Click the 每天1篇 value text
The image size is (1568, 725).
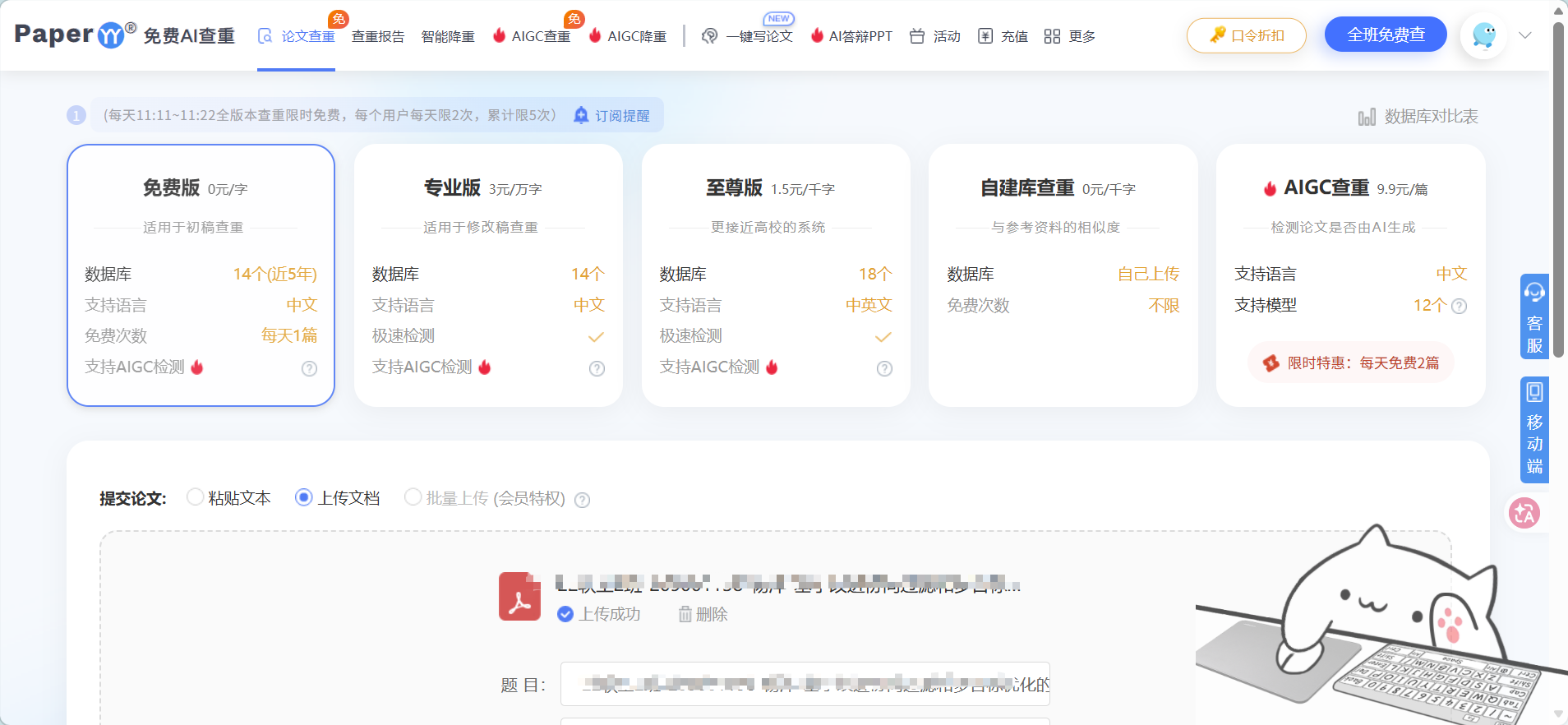289,335
